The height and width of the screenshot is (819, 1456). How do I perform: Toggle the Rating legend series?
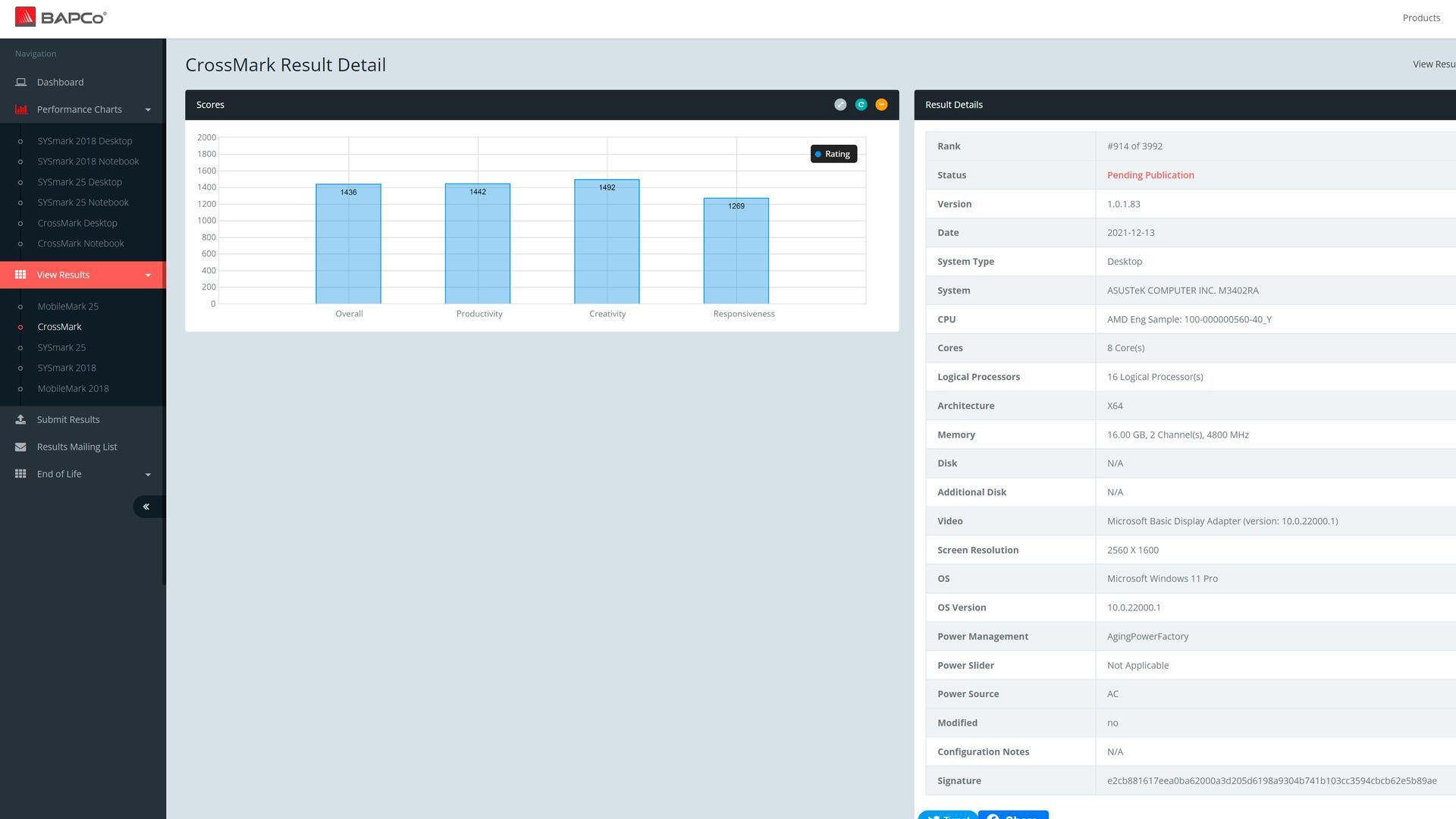pos(833,154)
